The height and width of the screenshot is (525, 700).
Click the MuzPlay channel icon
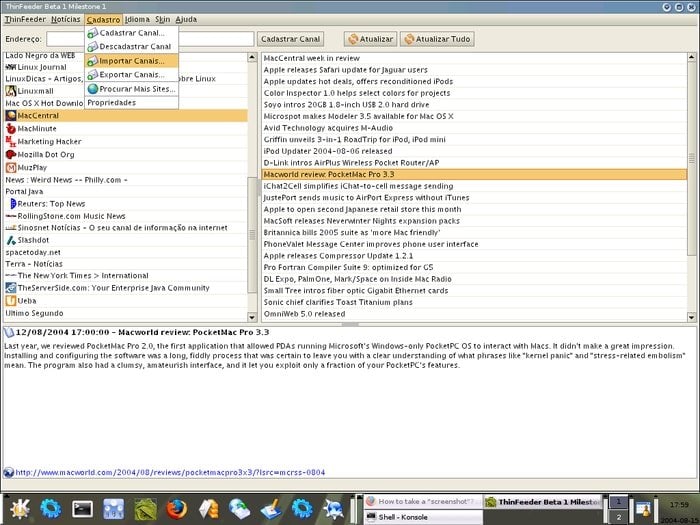click(11, 167)
